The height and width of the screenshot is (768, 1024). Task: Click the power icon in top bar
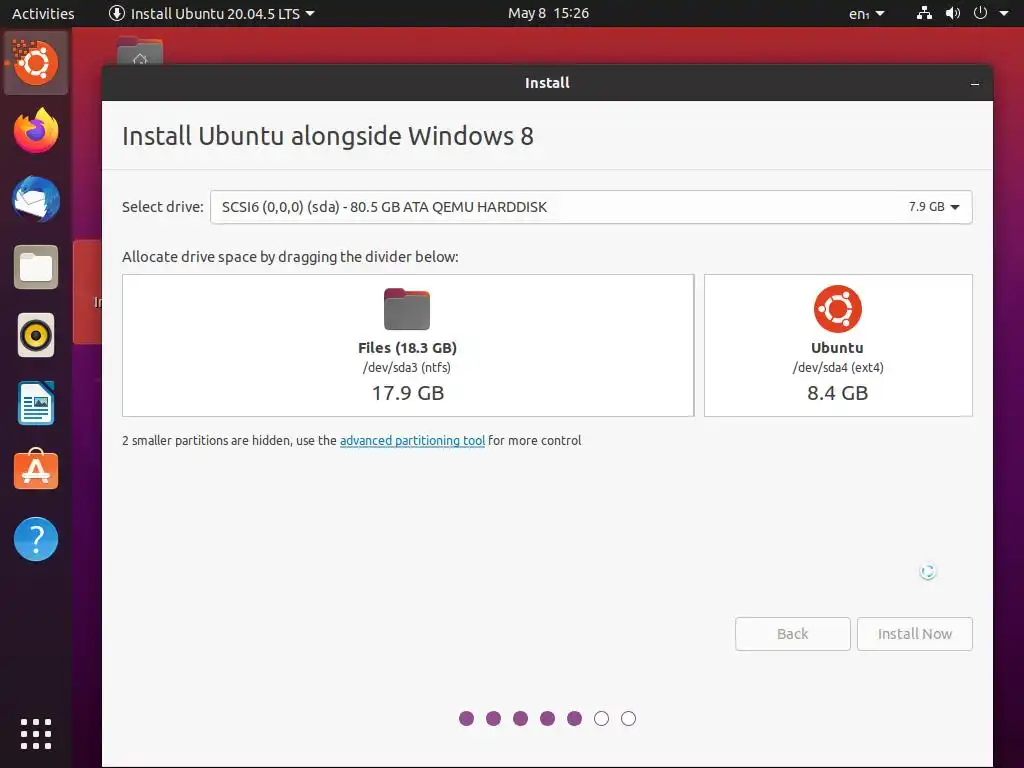[980, 13]
